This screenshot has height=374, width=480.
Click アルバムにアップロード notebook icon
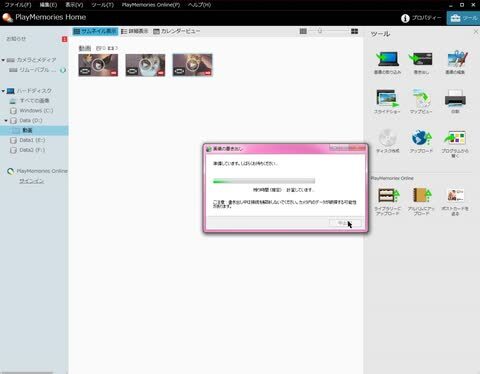point(421,195)
